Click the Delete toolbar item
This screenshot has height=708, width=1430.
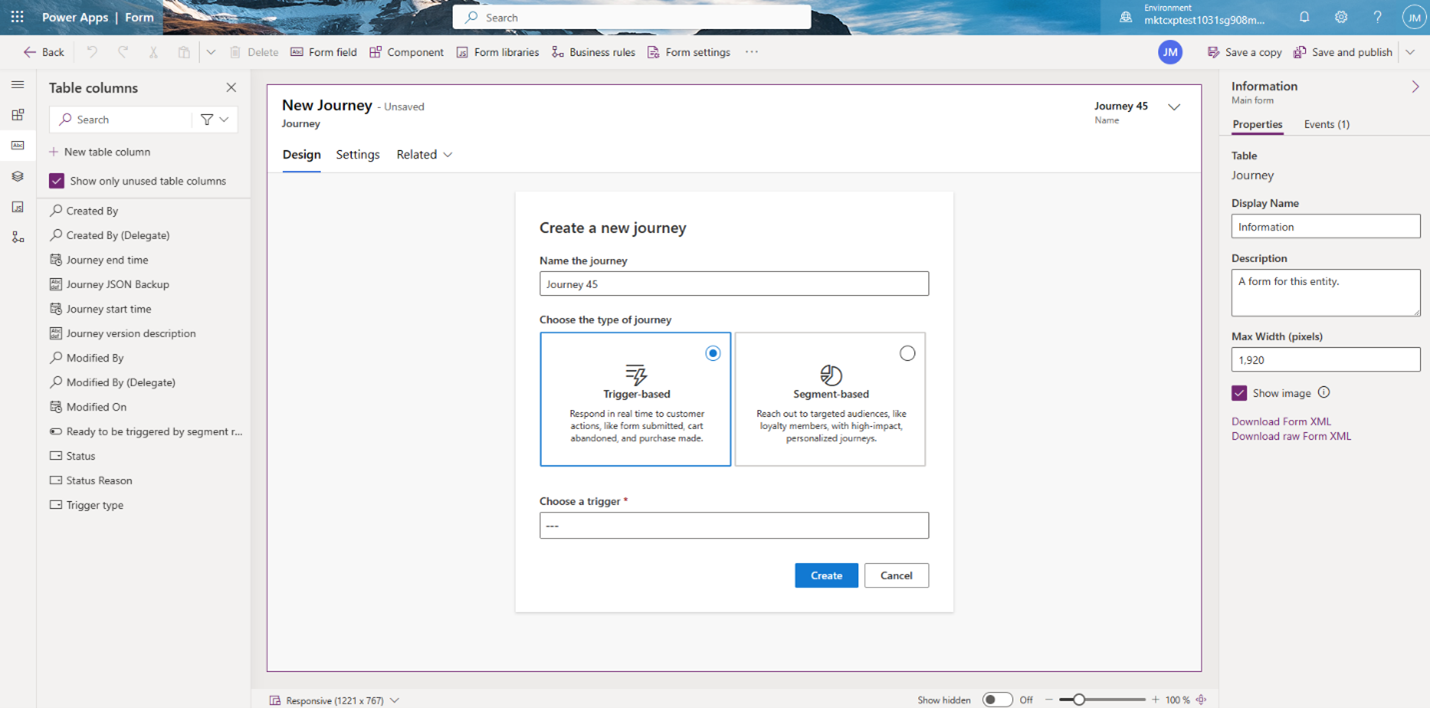(x=254, y=52)
